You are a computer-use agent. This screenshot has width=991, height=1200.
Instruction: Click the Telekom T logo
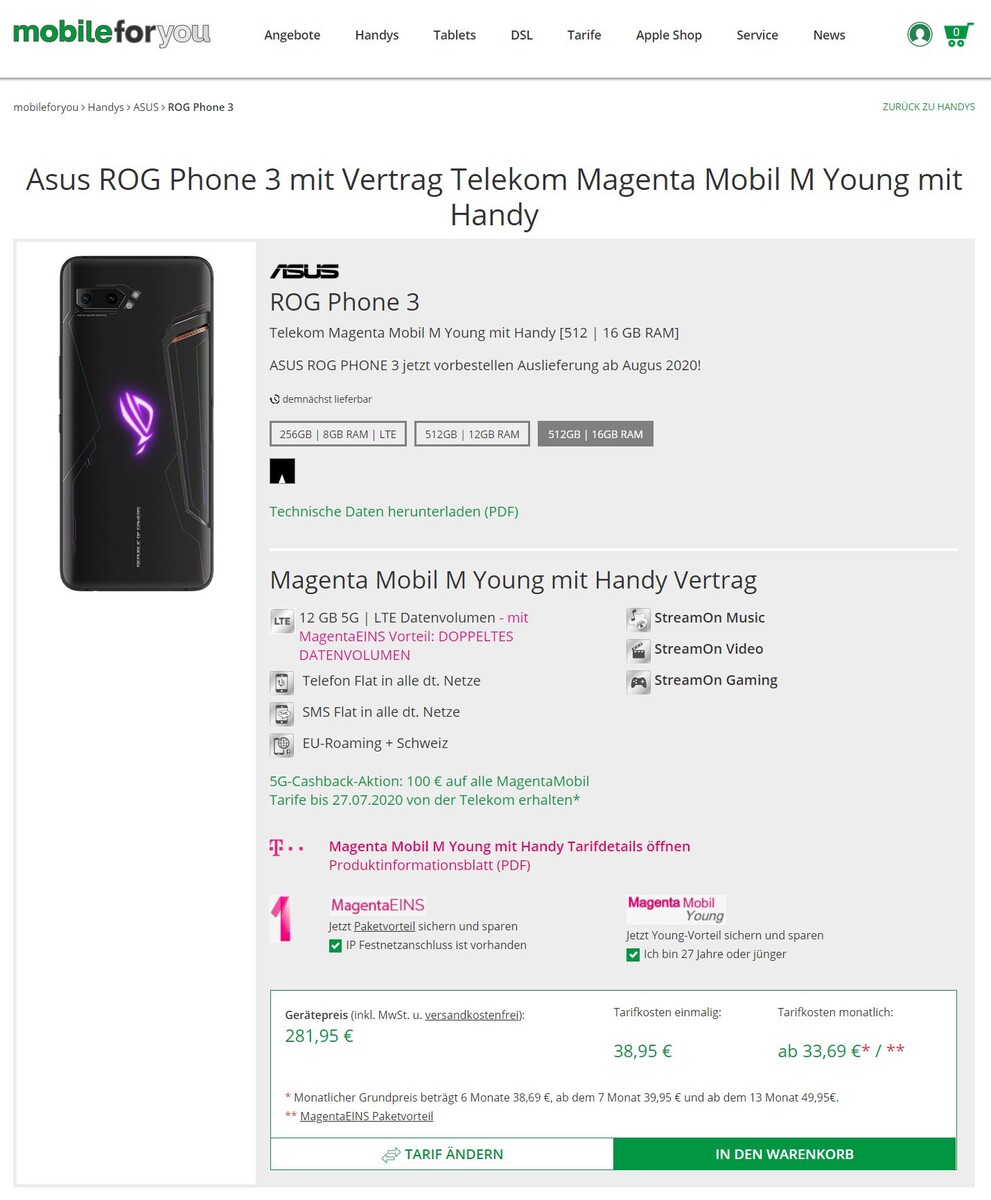point(287,848)
